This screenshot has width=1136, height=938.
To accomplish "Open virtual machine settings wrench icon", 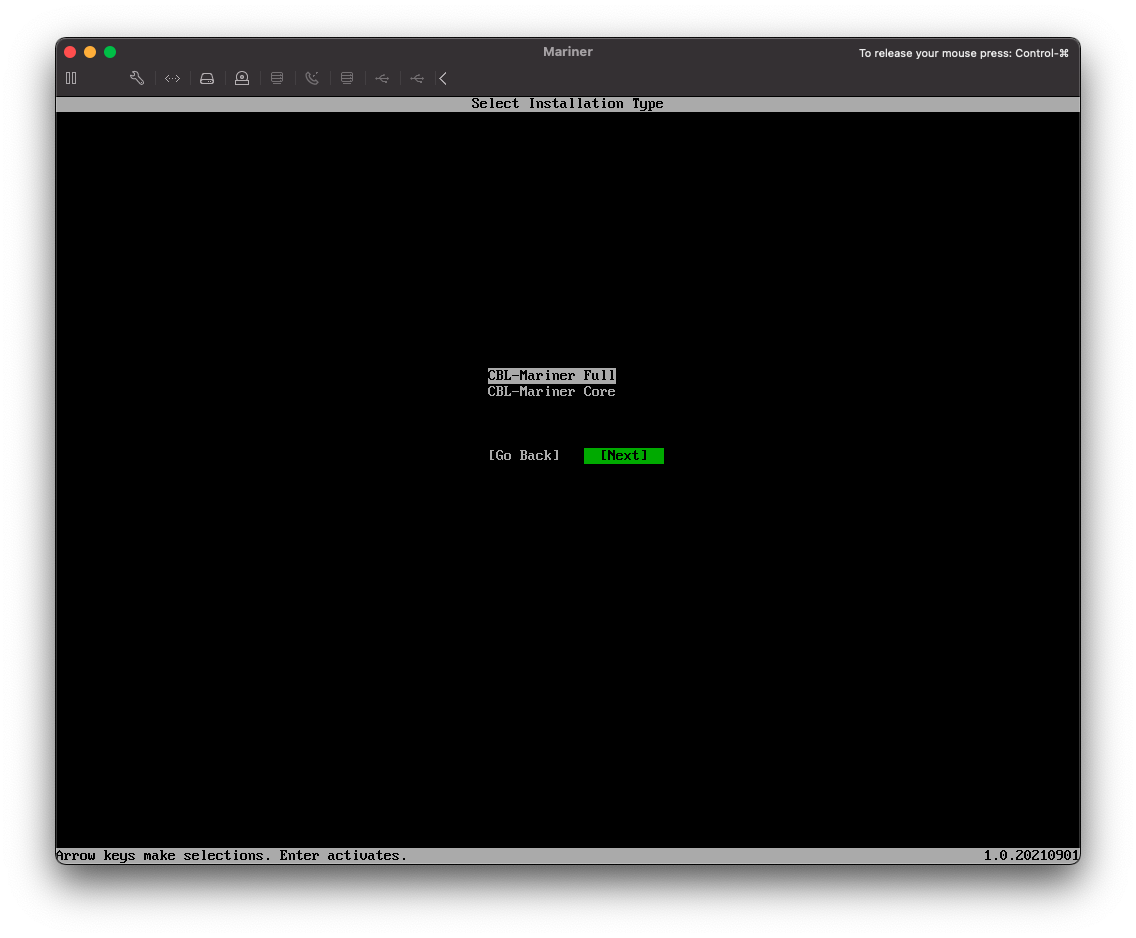I will coord(137,78).
